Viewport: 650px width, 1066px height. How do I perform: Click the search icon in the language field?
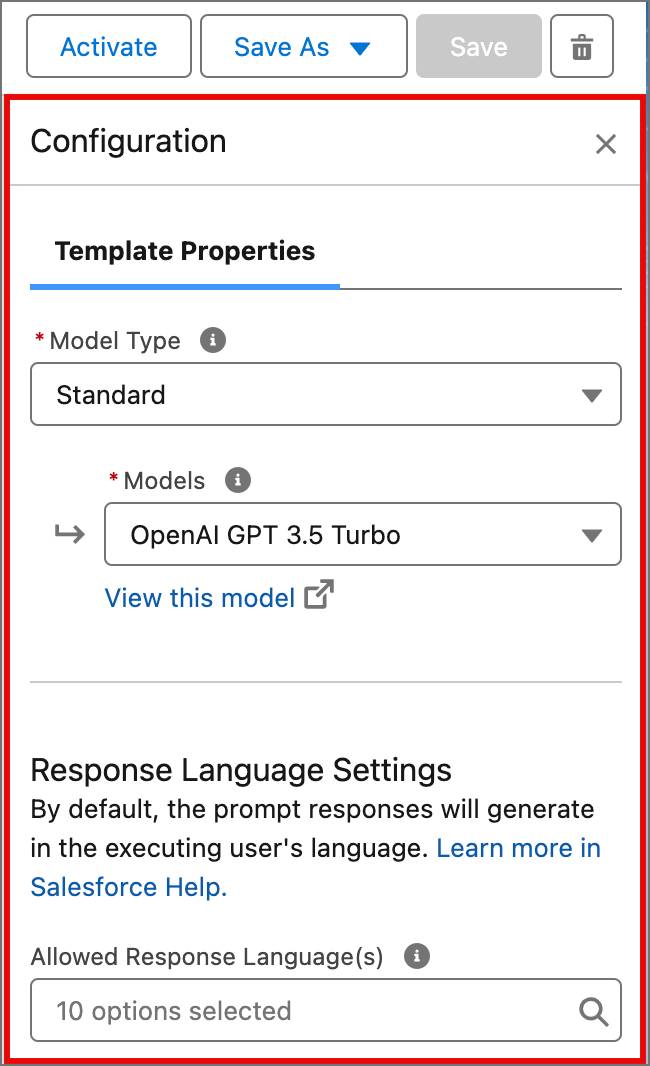[x=593, y=1011]
